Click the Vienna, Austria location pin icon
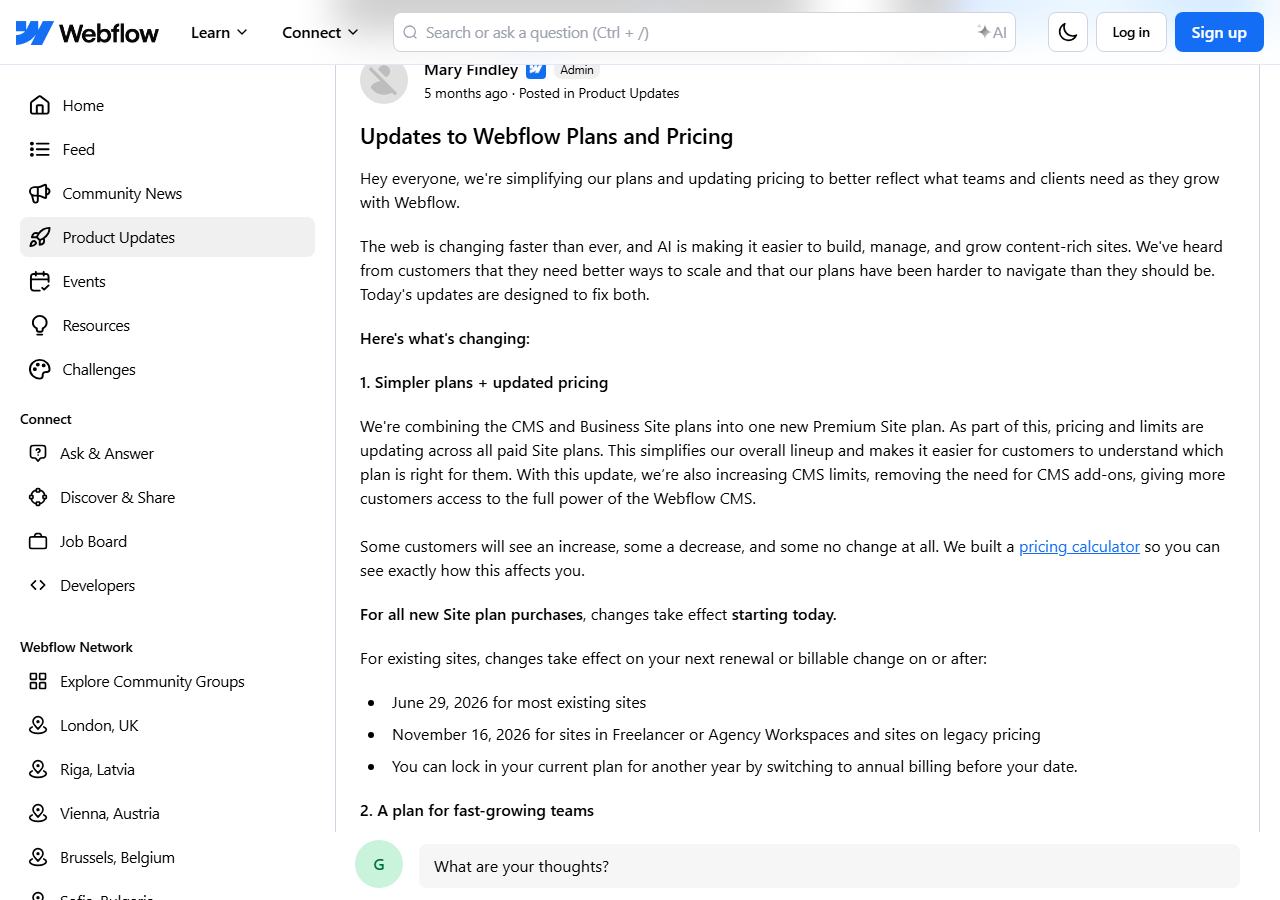The height and width of the screenshot is (900, 1280). pyautogui.click(x=38, y=813)
